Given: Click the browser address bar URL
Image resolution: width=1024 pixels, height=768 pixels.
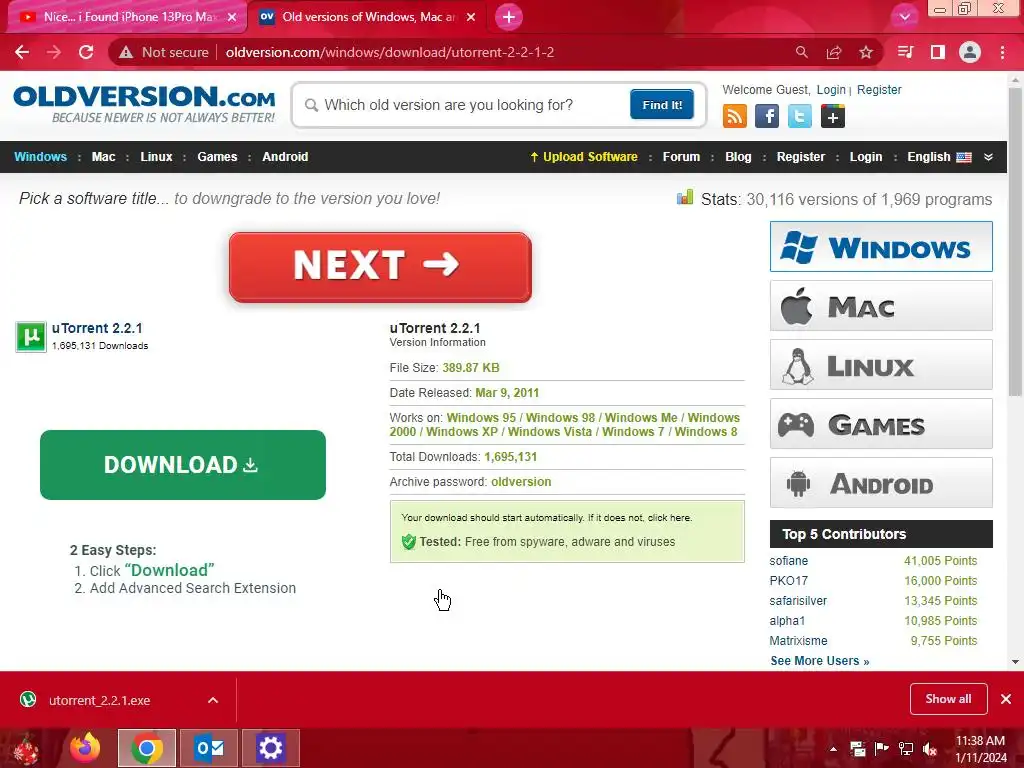Looking at the screenshot, I should (390, 52).
